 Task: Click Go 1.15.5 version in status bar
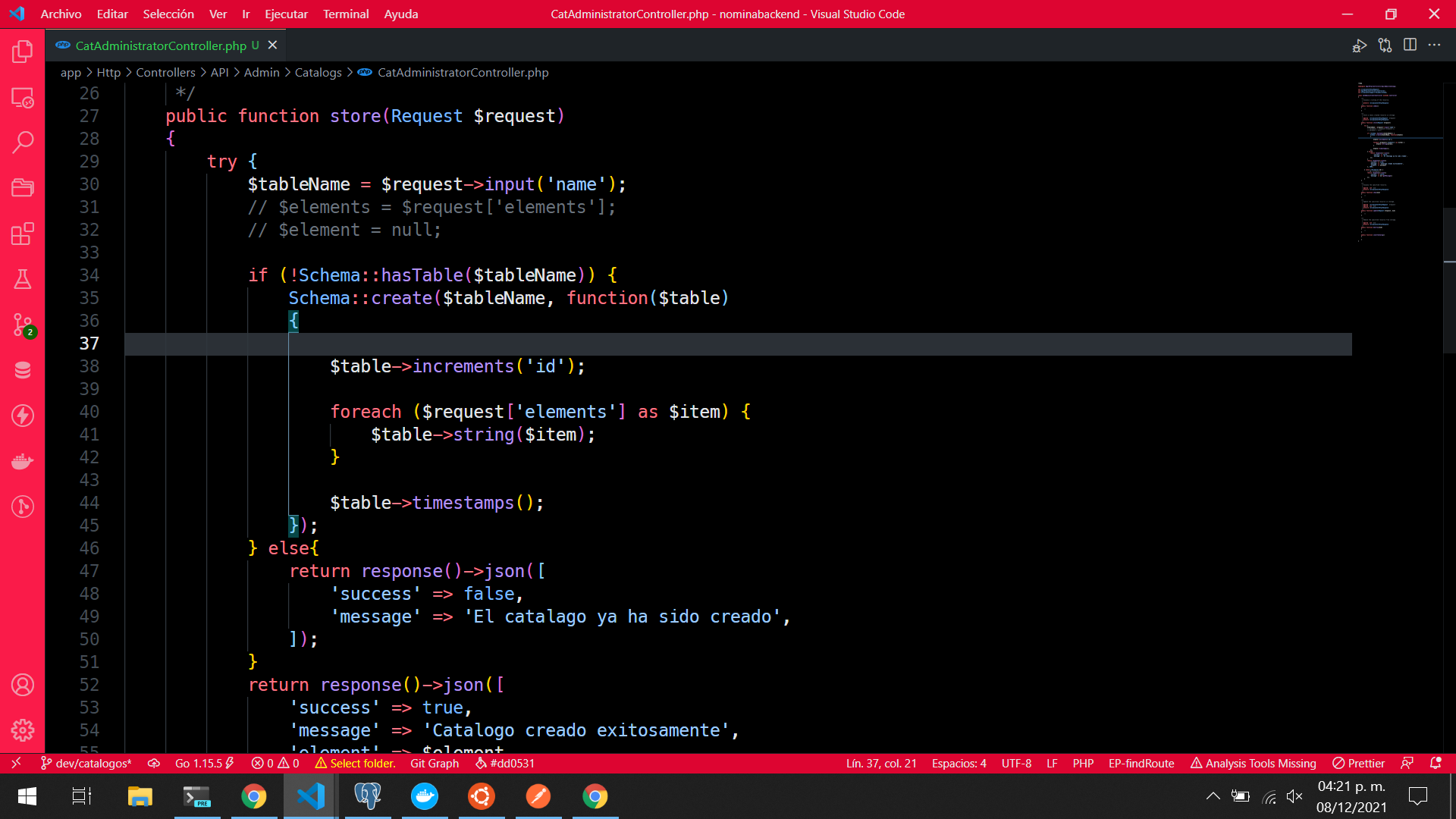(x=204, y=764)
